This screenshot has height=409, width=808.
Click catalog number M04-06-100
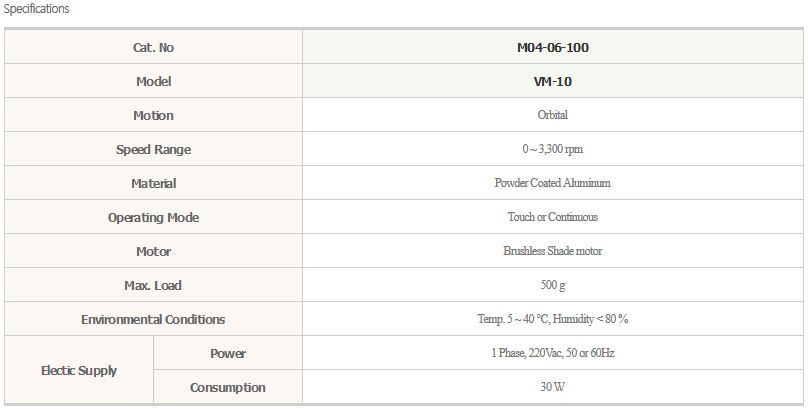[552, 47]
